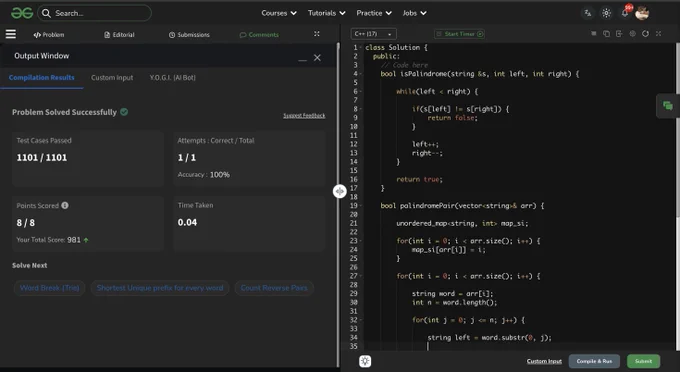Expand the Courses menu
680x372 pixels.
click(279, 13)
